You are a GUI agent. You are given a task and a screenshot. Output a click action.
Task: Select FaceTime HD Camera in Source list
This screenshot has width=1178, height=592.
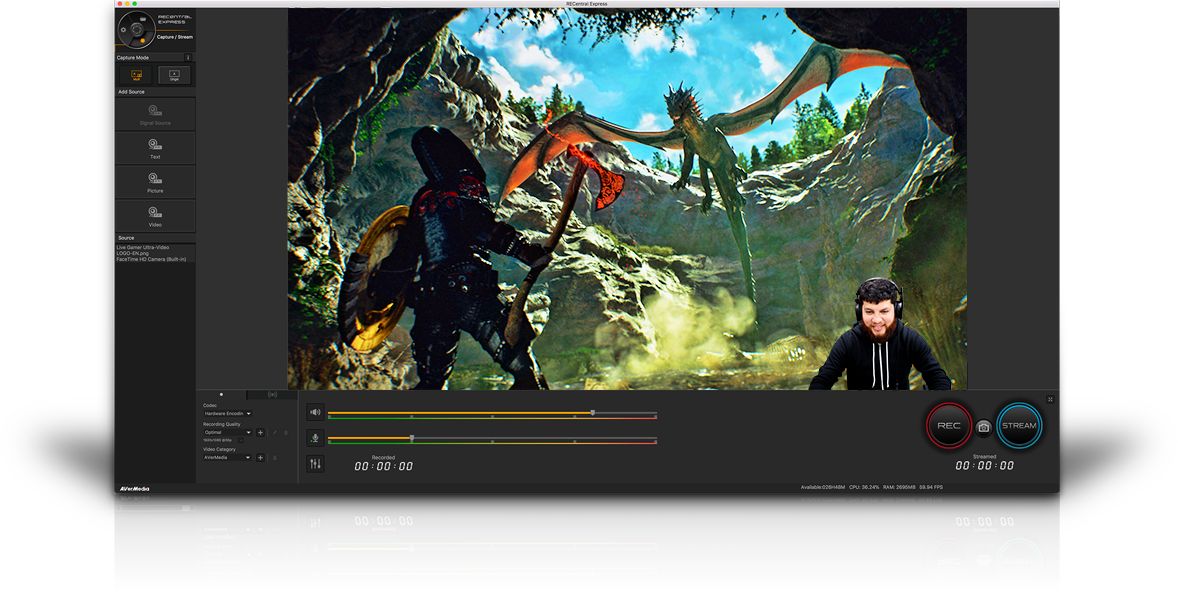click(x=151, y=259)
